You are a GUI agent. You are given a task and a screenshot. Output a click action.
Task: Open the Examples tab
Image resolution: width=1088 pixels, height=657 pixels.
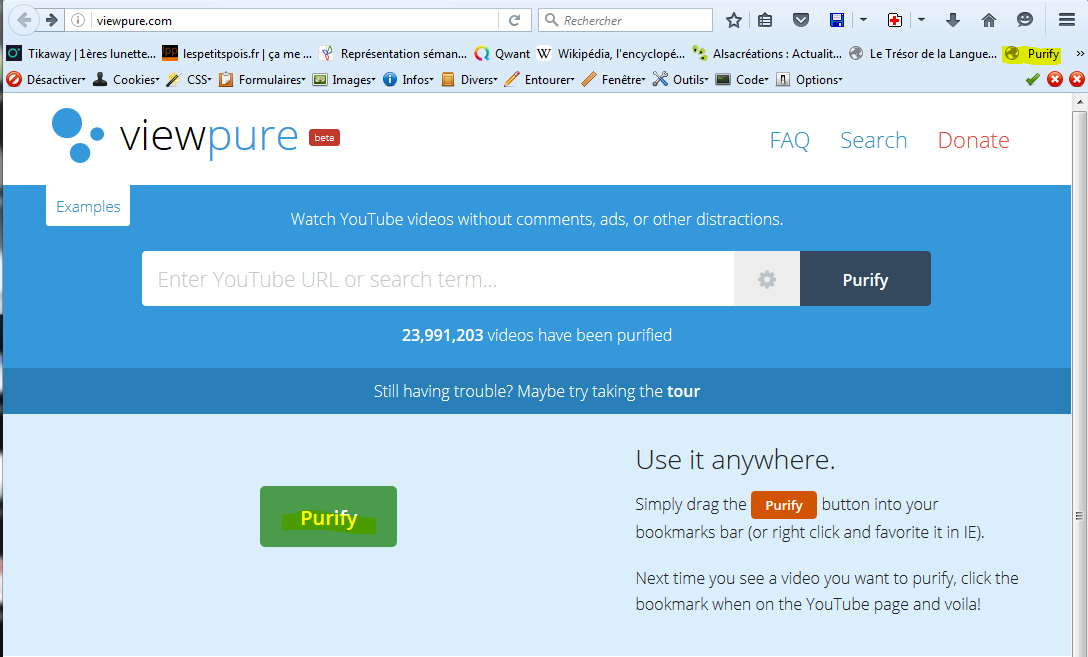(88, 207)
